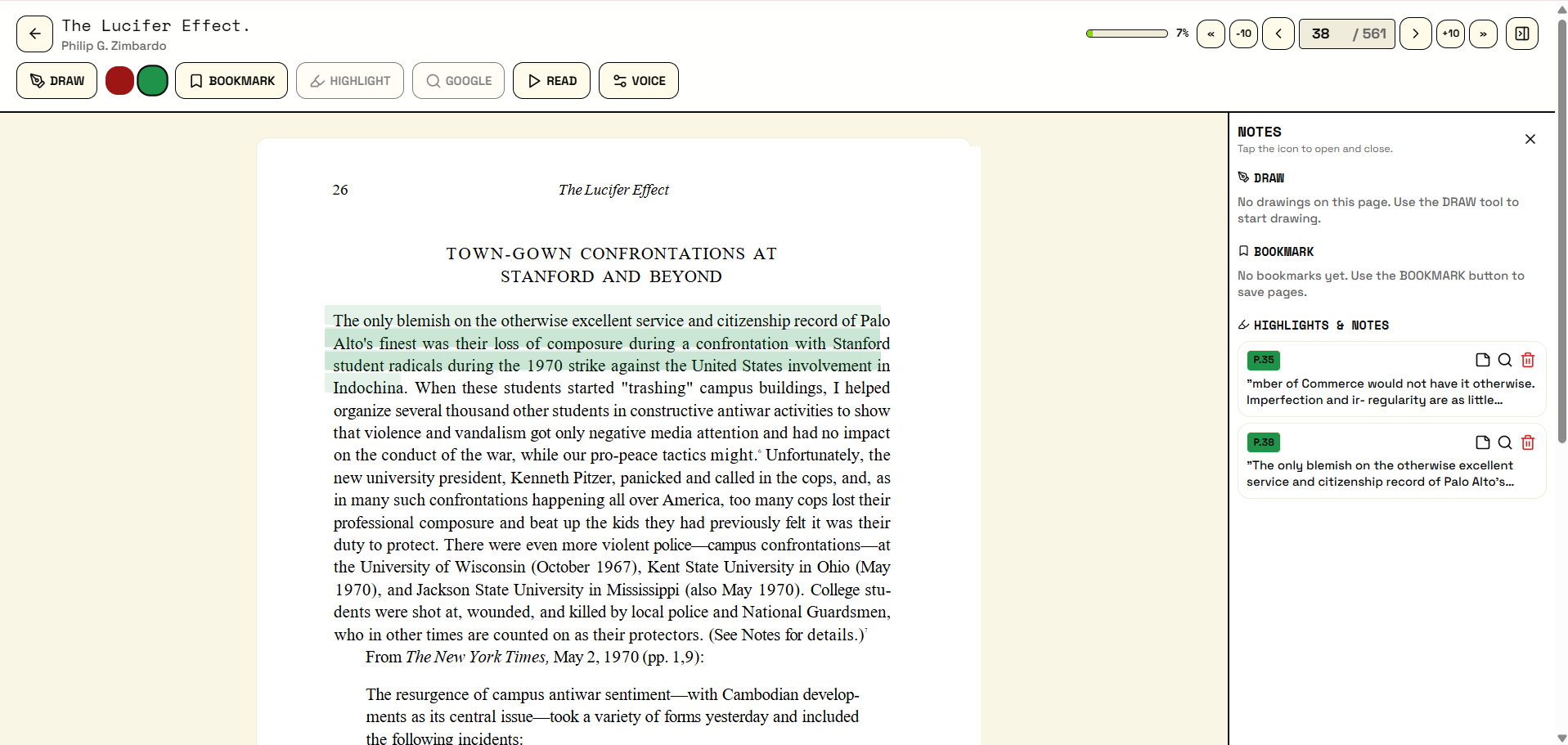Image resolution: width=1568 pixels, height=745 pixels.
Task: Click the DRAW section heading in Notes
Action: [1261, 177]
